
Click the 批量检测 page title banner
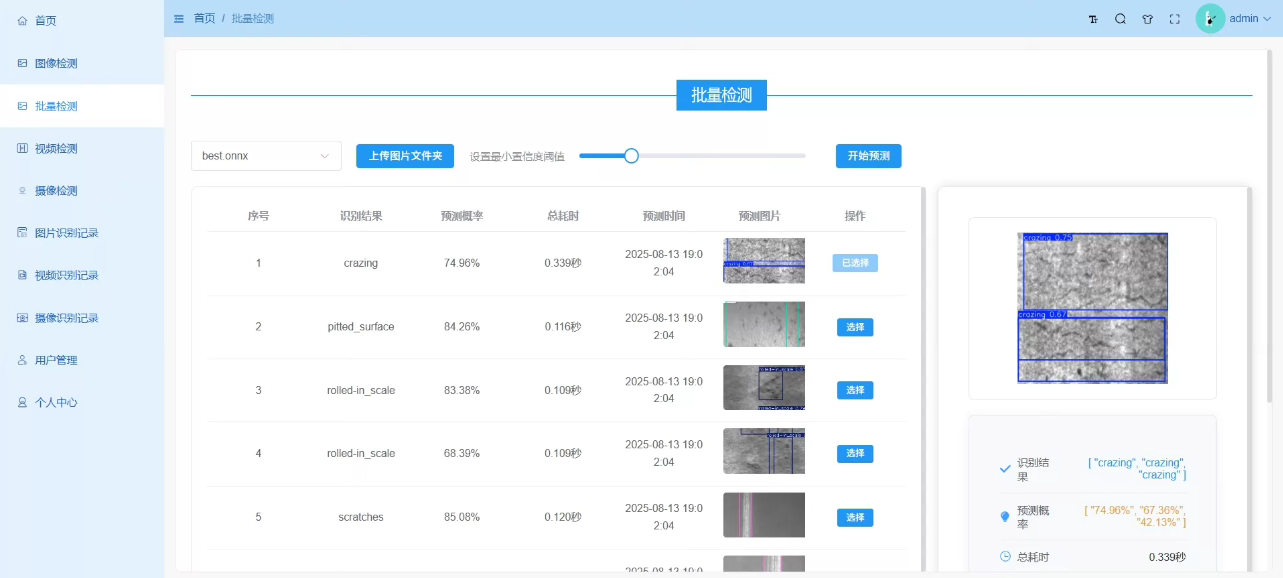point(721,96)
